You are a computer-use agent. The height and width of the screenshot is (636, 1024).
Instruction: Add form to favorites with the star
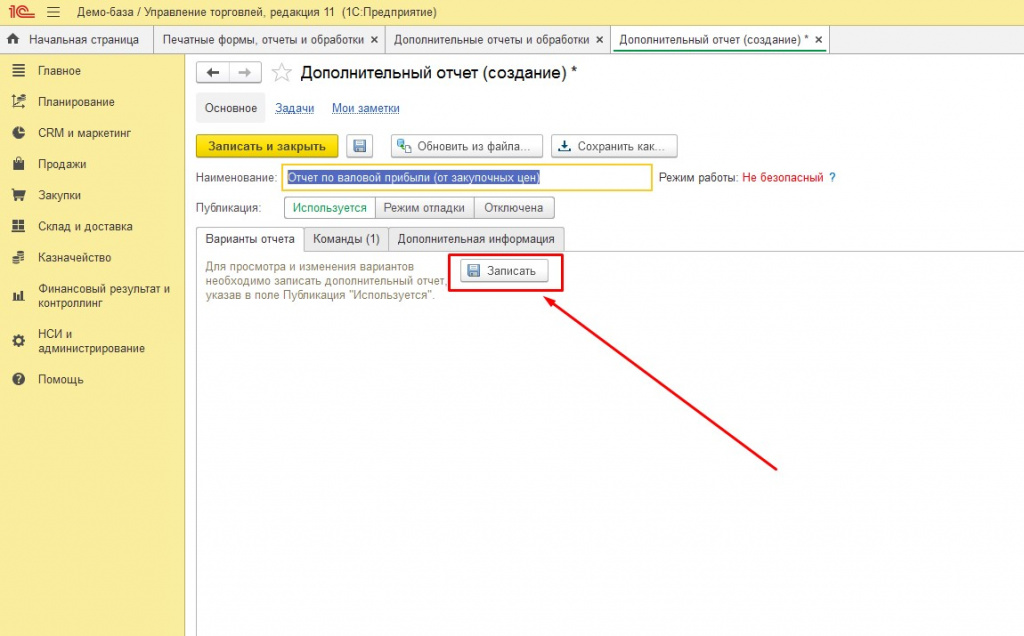point(281,72)
